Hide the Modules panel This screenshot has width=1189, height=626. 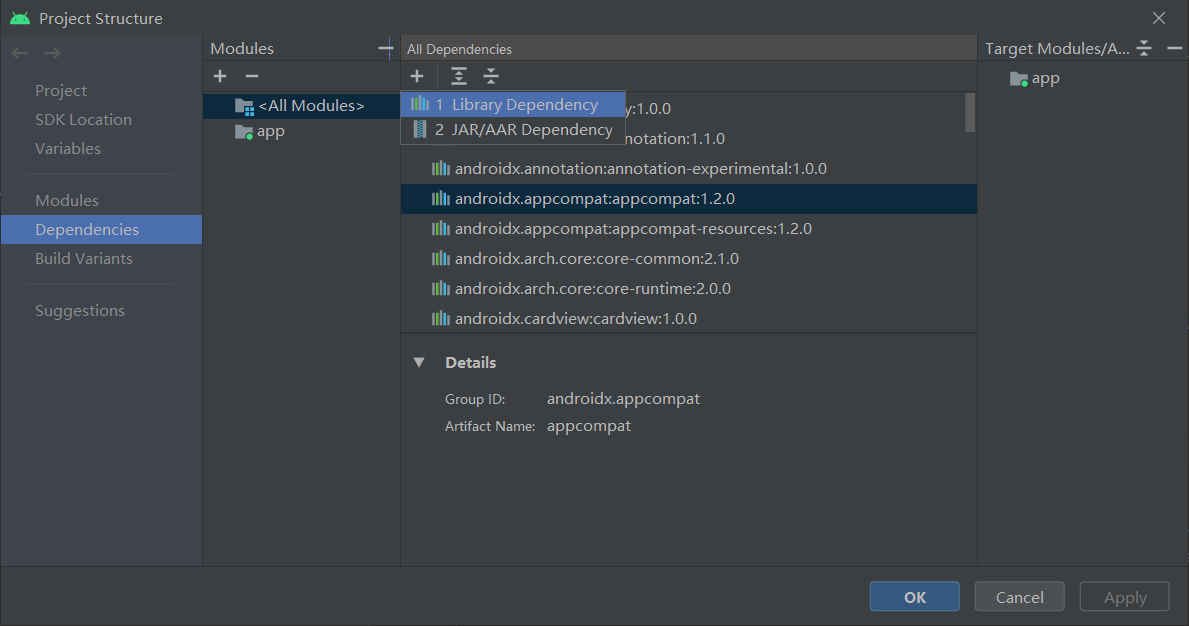pyautogui.click(x=385, y=49)
